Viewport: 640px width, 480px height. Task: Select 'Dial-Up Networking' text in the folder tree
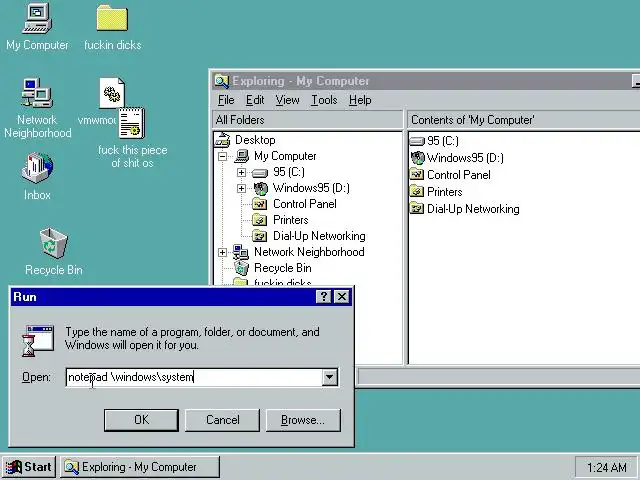coord(319,236)
